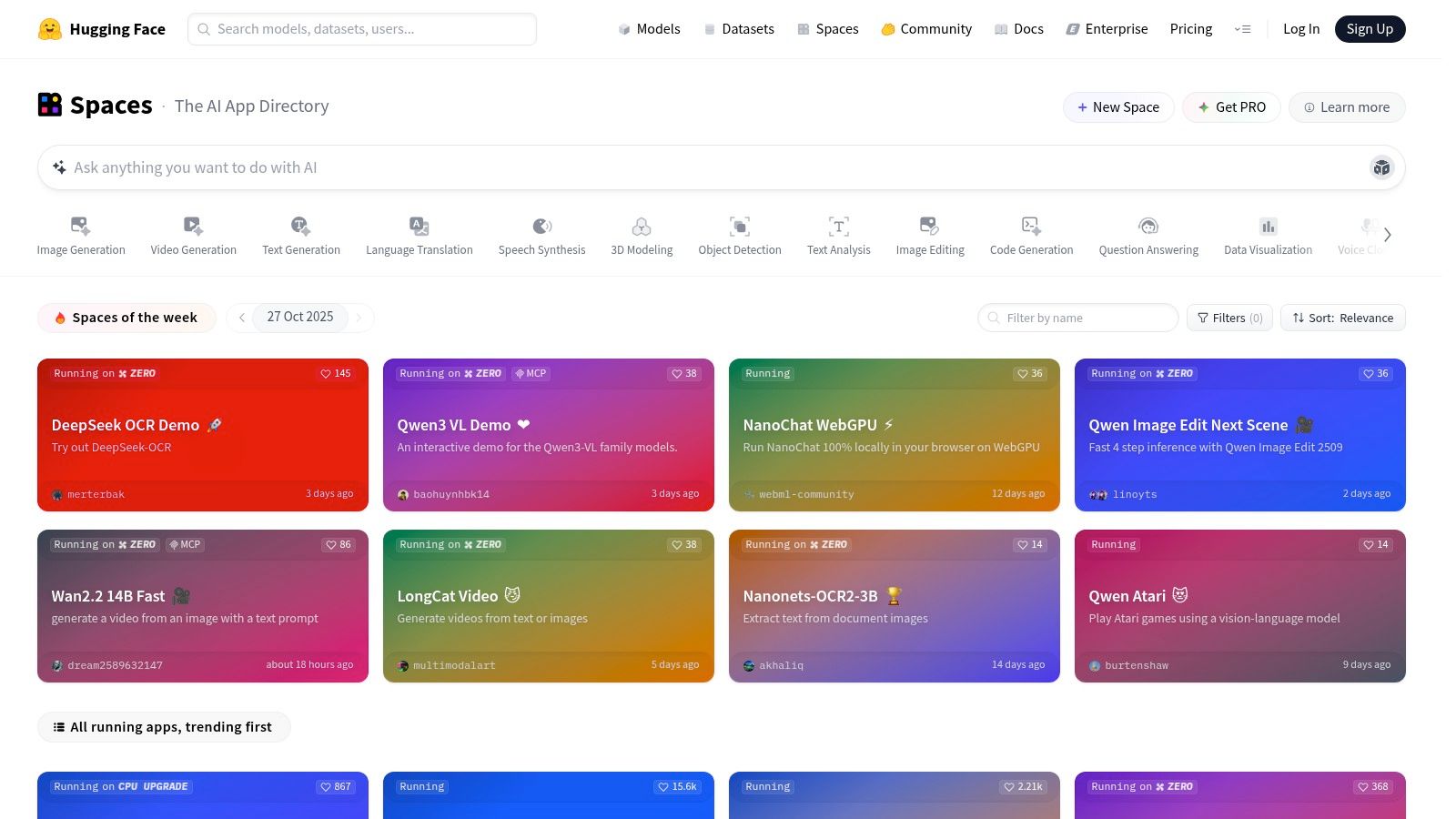Click the random dice icon in search bar
This screenshot has height=819, width=1456.
coord(1382,167)
